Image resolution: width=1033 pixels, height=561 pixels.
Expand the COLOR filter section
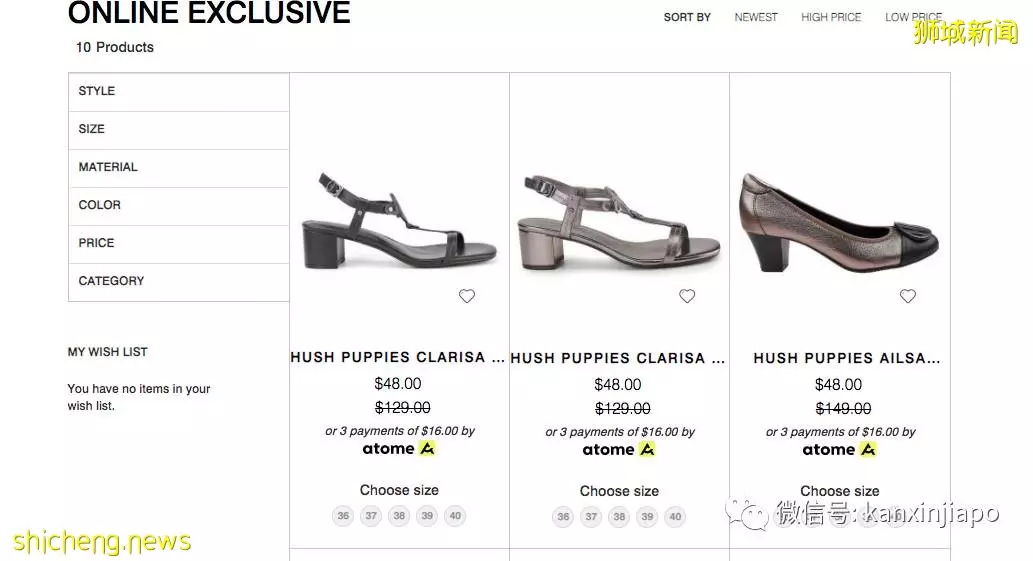click(x=179, y=205)
